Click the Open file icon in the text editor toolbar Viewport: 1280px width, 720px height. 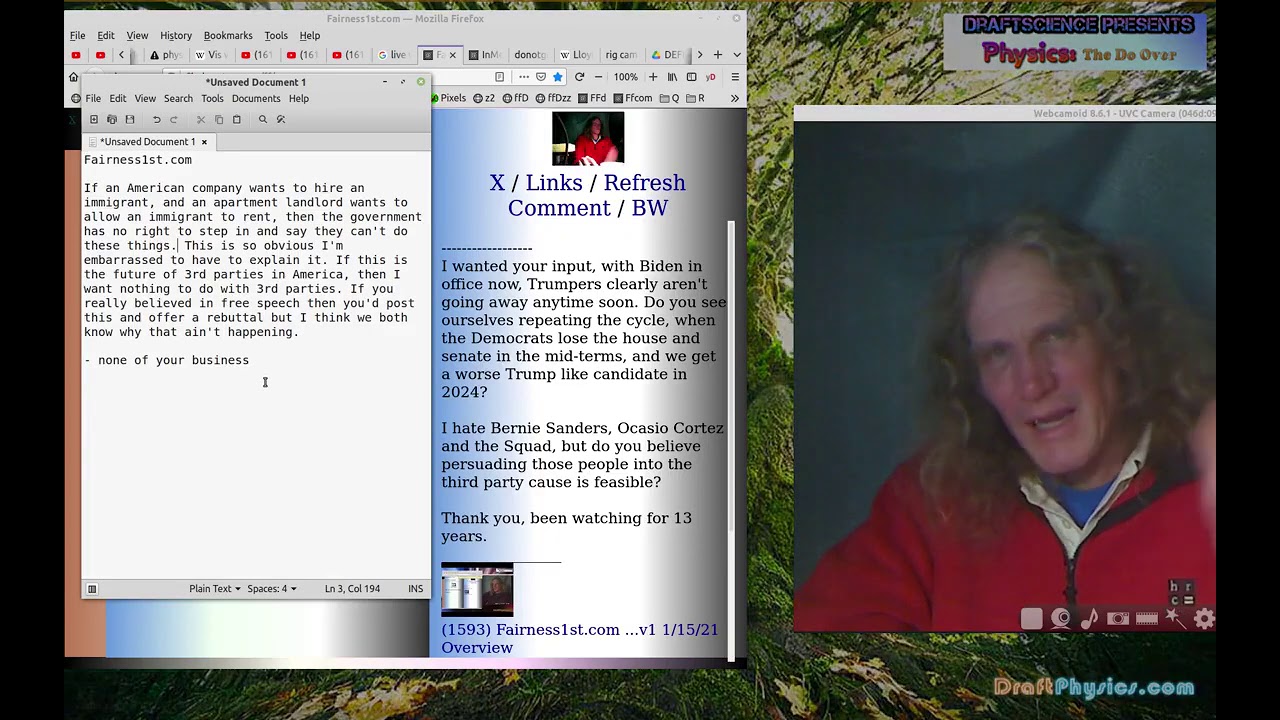pos(111,119)
